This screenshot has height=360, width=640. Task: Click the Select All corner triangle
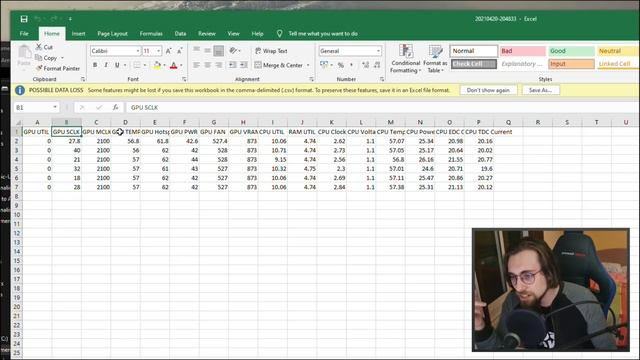pyautogui.click(x=18, y=122)
